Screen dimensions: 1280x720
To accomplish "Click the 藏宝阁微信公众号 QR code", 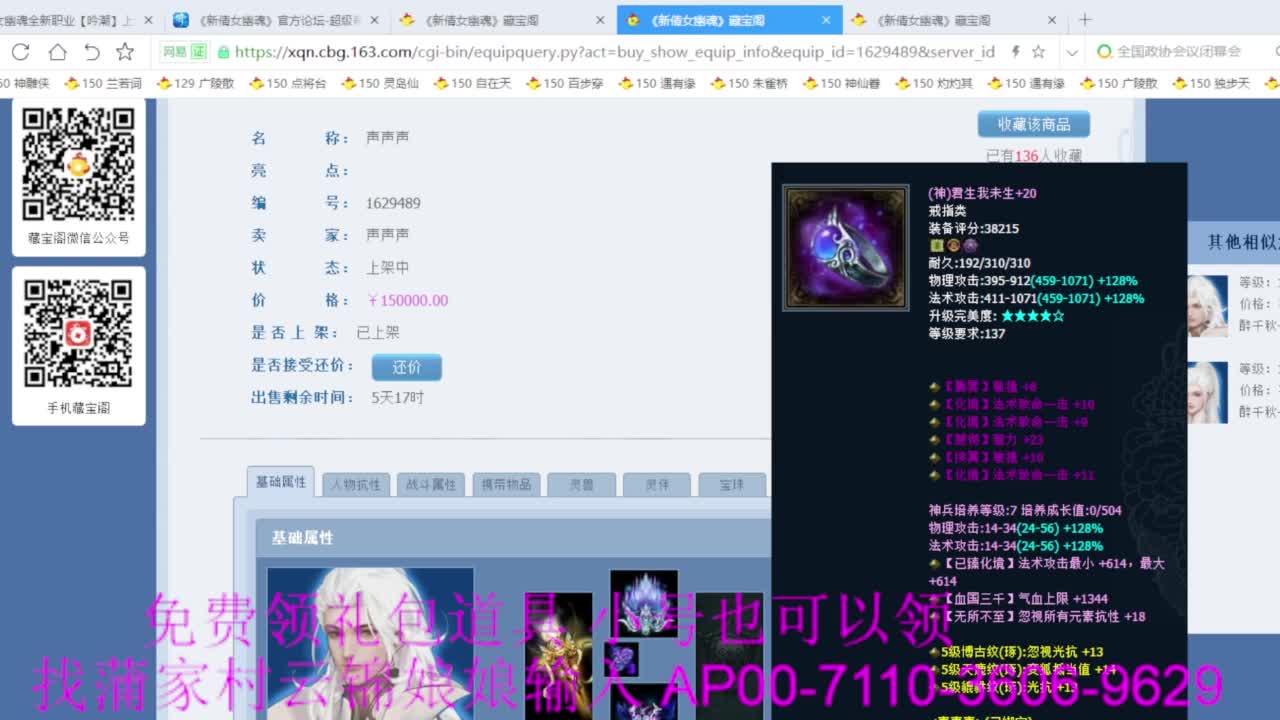I will click(79, 165).
